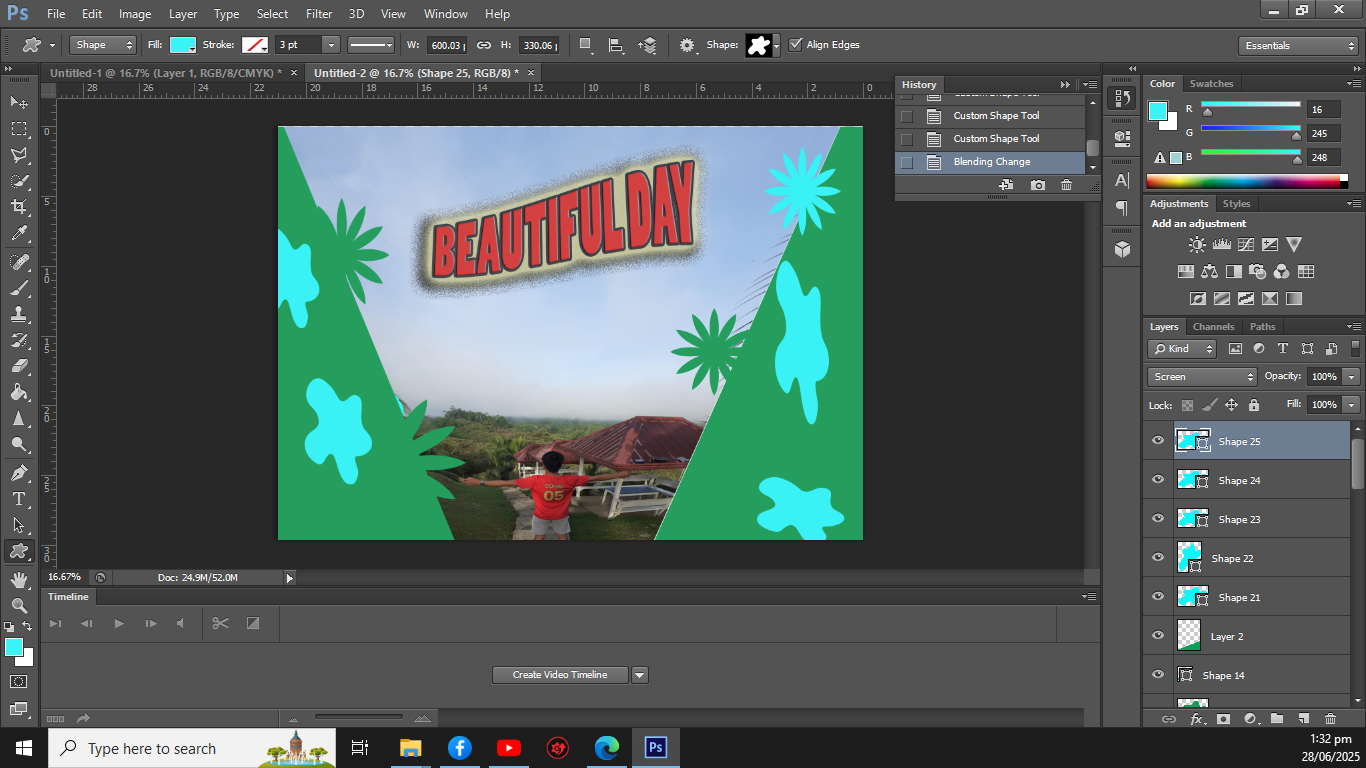Open the Character panel icon

click(1122, 180)
